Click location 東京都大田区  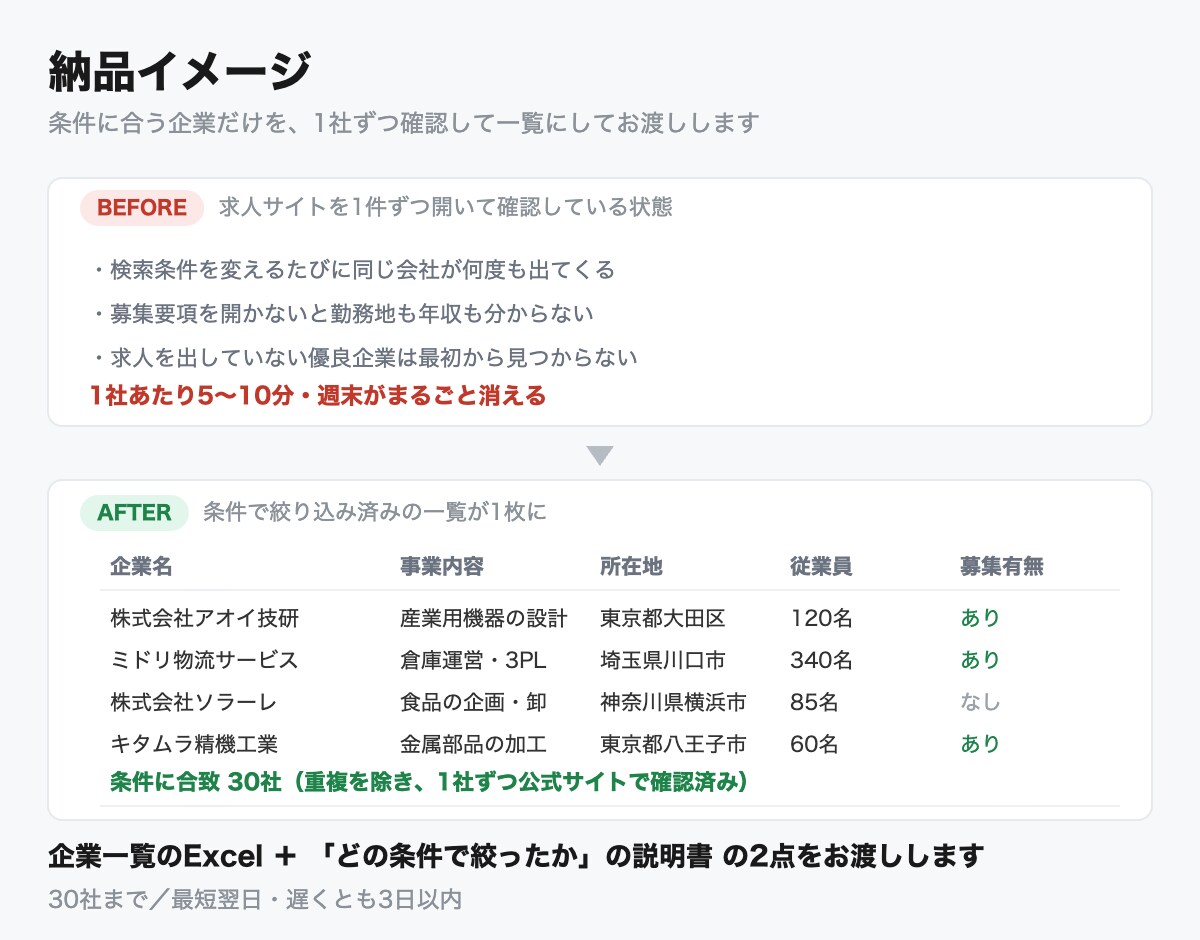[x=663, y=618]
